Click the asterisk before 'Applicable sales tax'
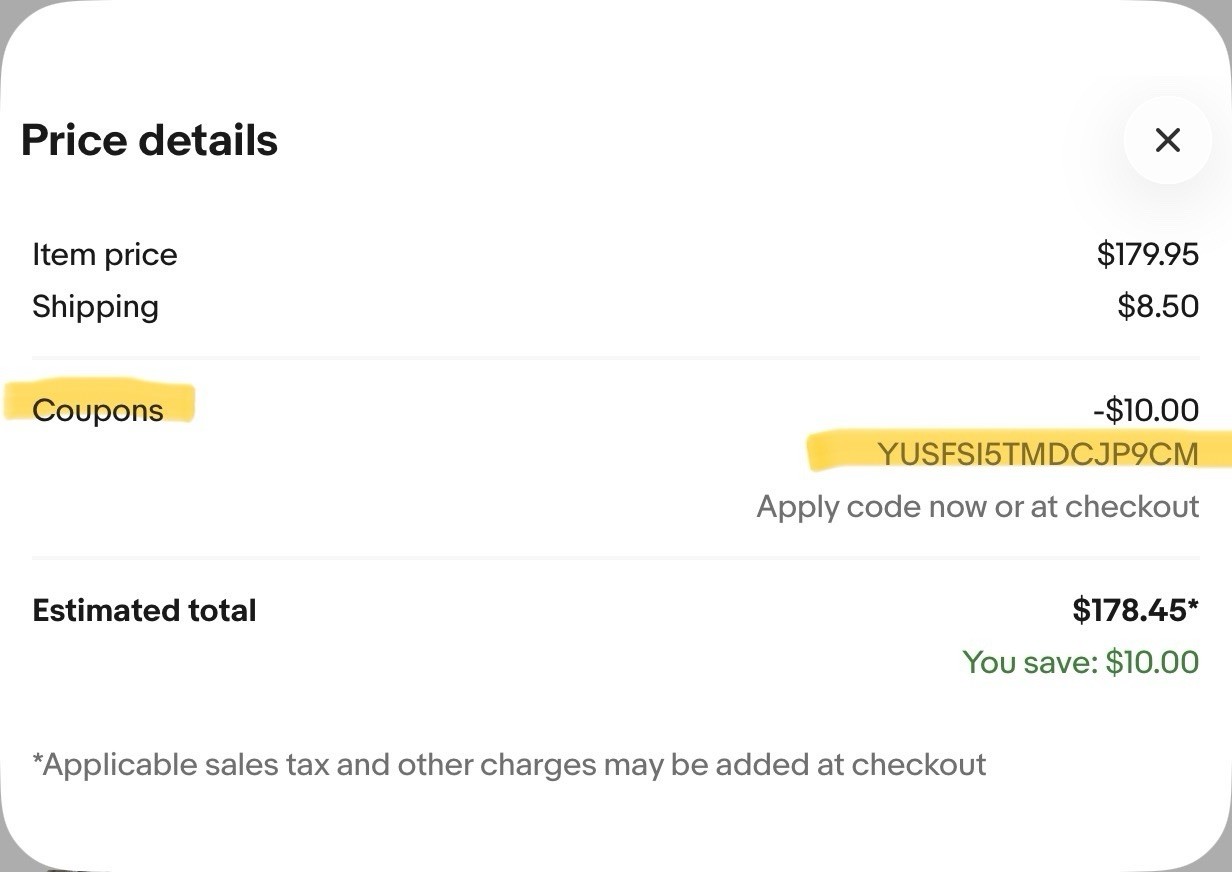The height and width of the screenshot is (872, 1232). click(x=37, y=760)
